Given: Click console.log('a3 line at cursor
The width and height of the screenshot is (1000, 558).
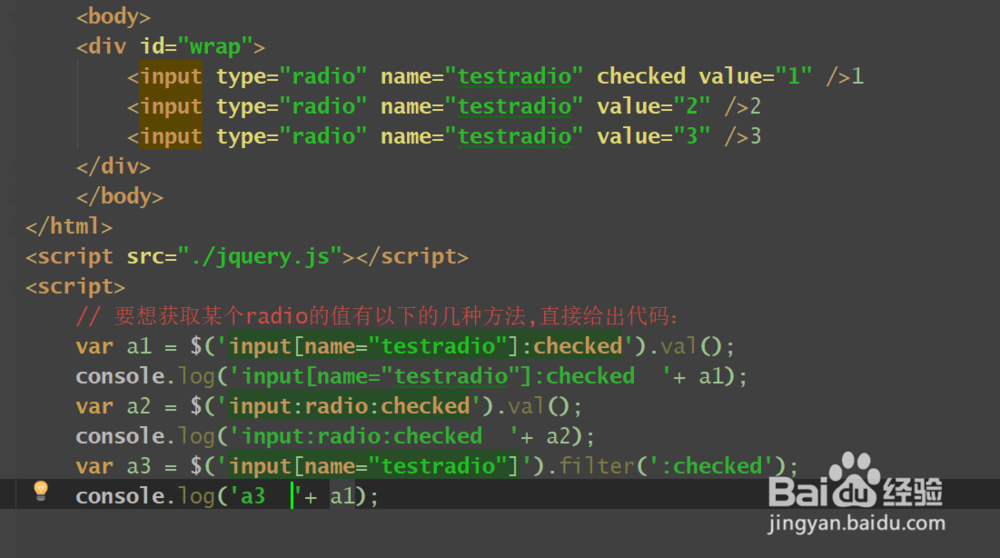Looking at the screenshot, I should 227,496.
